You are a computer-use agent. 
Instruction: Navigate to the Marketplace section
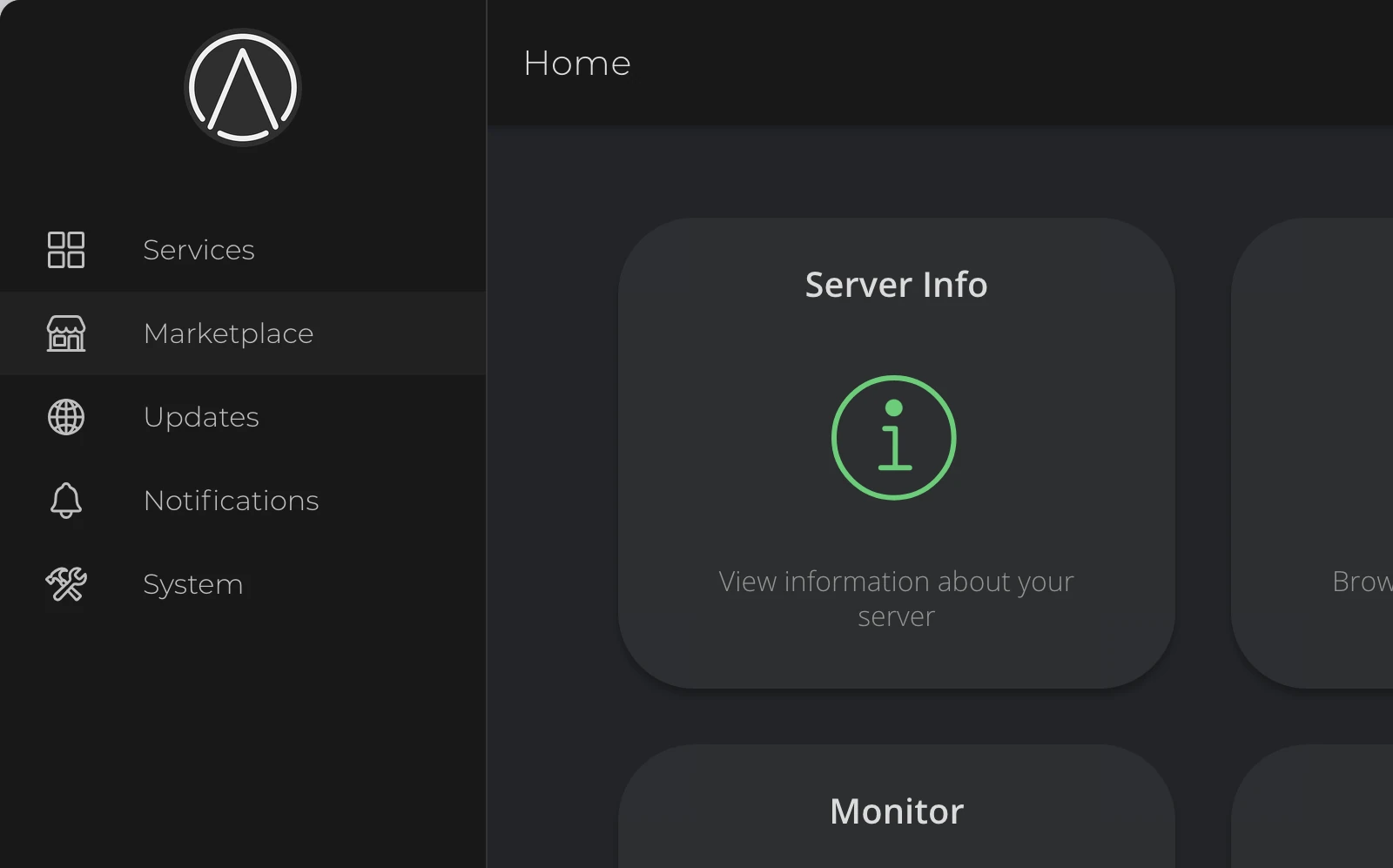[x=228, y=333]
